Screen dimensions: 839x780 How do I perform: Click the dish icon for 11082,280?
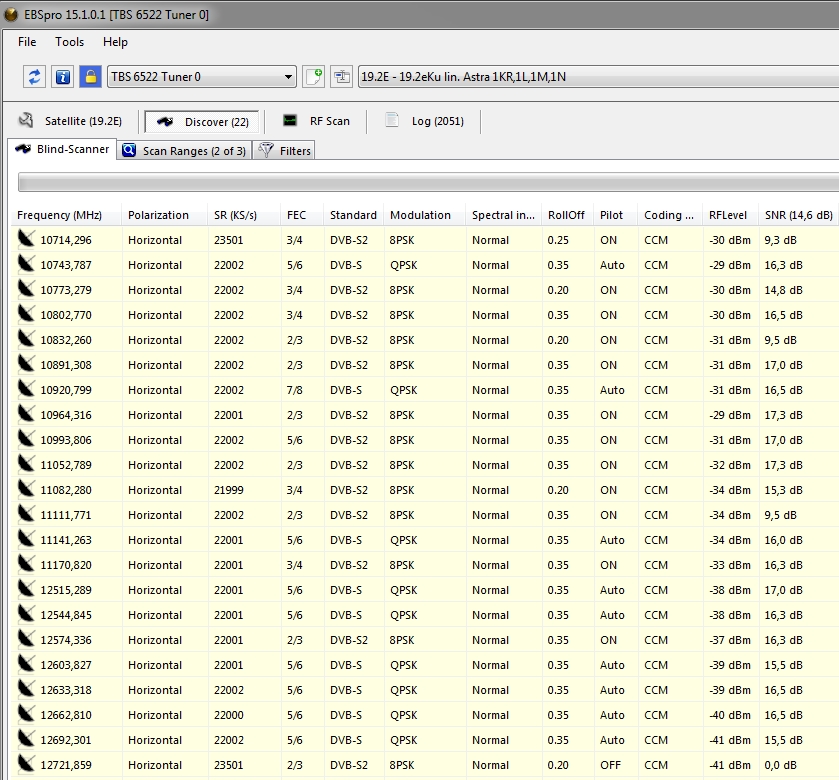point(26,489)
